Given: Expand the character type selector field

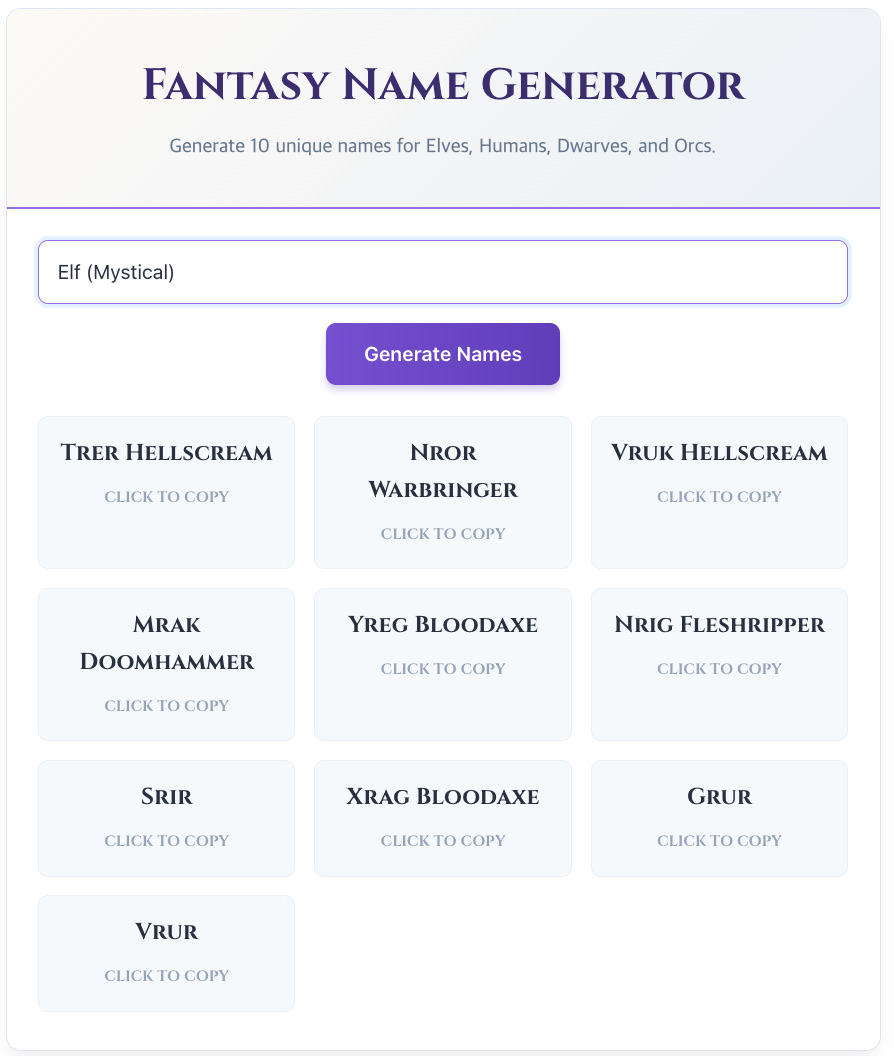Looking at the screenshot, I should coord(443,271).
